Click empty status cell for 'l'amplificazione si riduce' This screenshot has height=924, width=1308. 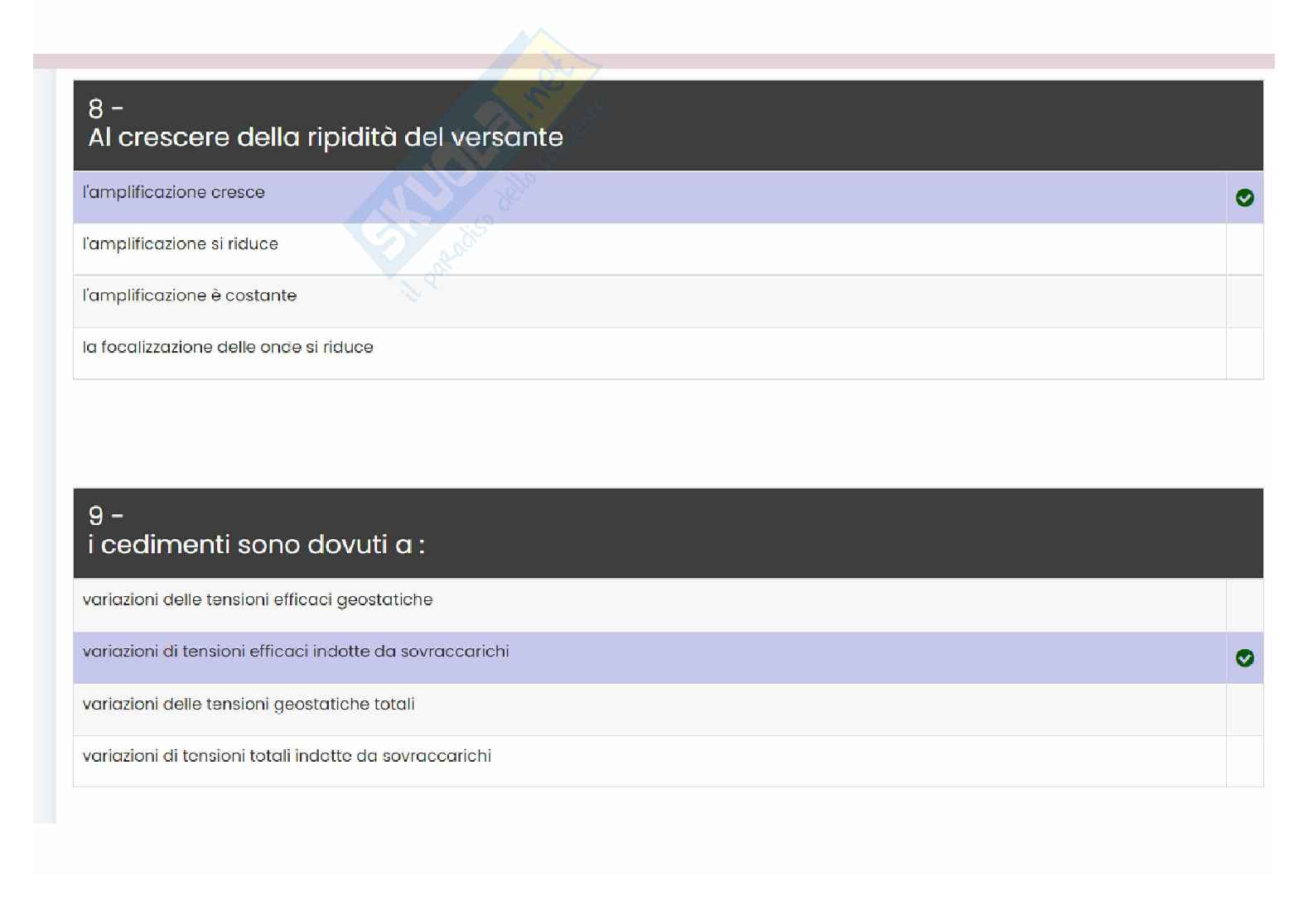pyautogui.click(x=1244, y=249)
